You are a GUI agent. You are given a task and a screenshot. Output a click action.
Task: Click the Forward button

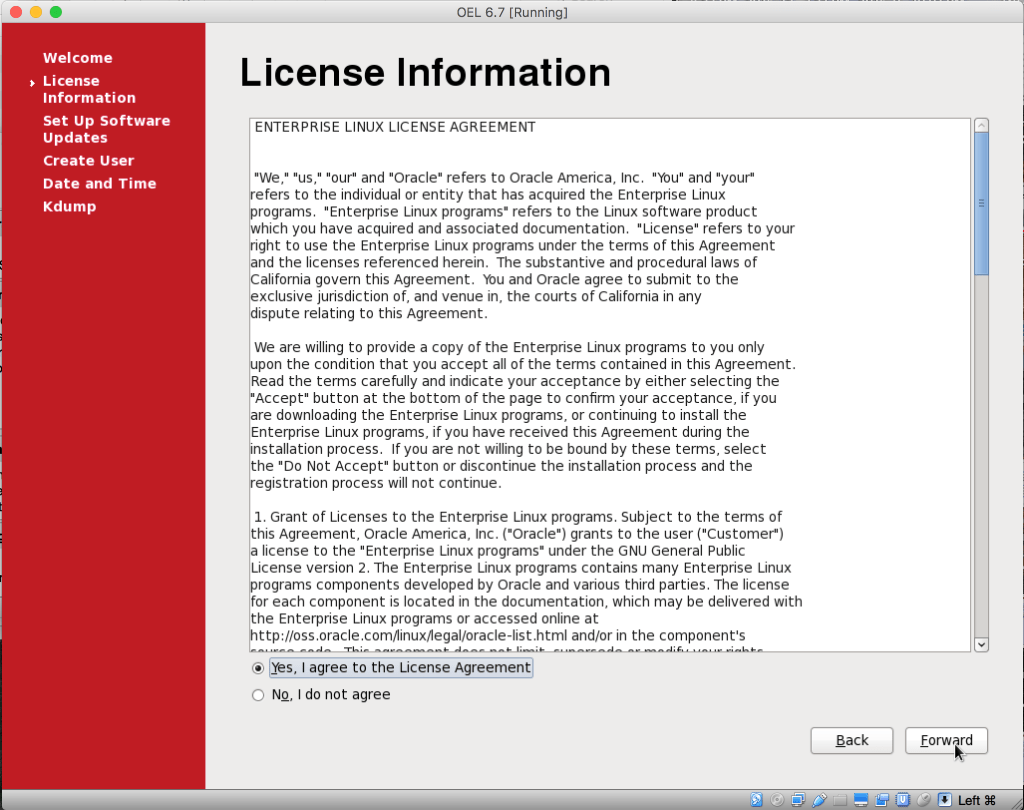click(946, 740)
